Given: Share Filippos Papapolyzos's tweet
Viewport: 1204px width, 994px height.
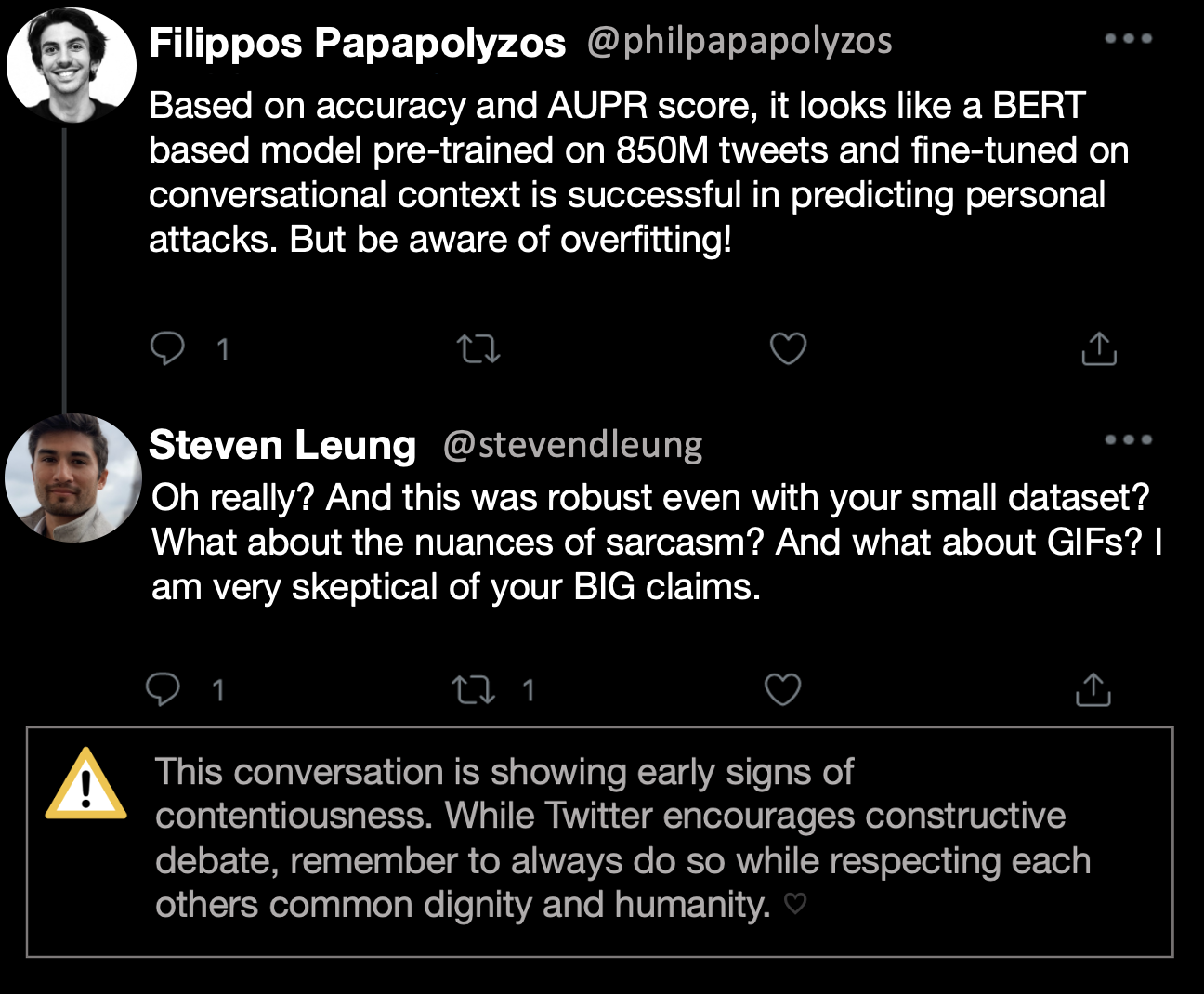Looking at the screenshot, I should [1099, 349].
